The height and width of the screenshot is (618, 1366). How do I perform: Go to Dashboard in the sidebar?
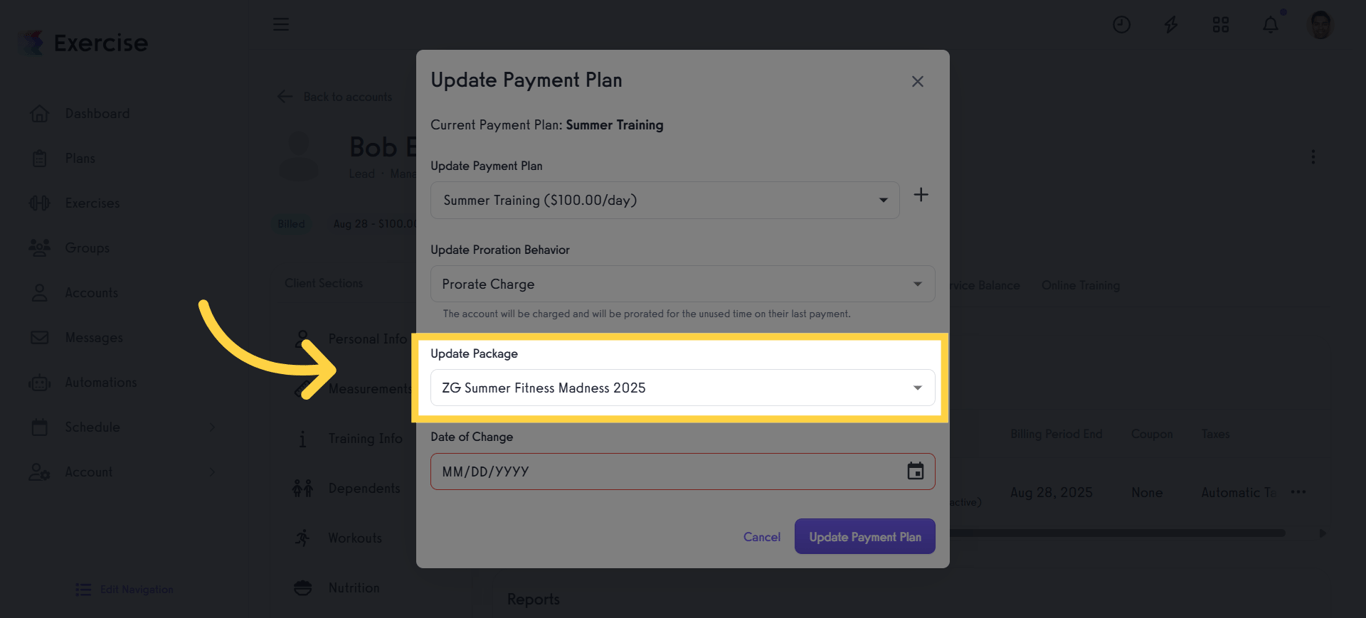(x=97, y=114)
